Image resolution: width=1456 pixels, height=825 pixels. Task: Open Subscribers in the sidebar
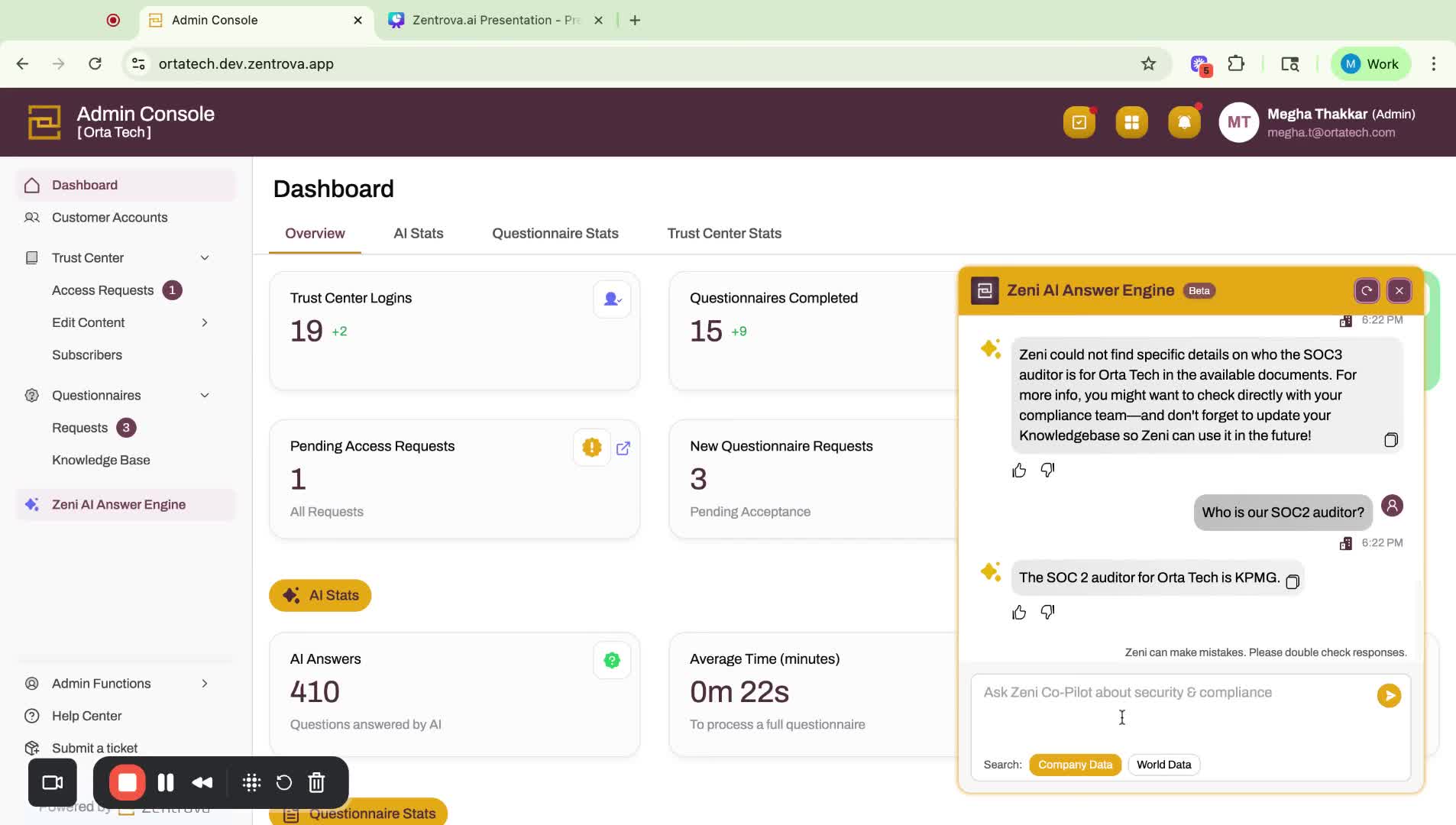pyautogui.click(x=87, y=355)
